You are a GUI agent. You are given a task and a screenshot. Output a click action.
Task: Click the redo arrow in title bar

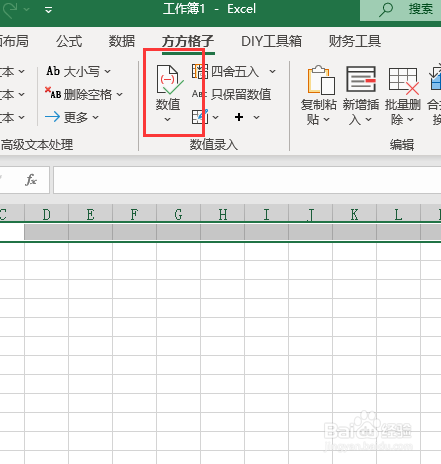coord(9,9)
